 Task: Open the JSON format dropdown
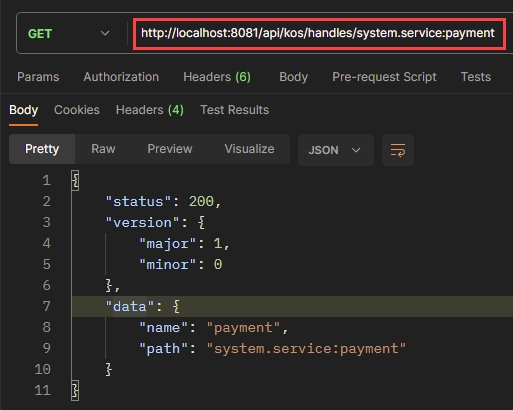click(x=336, y=150)
